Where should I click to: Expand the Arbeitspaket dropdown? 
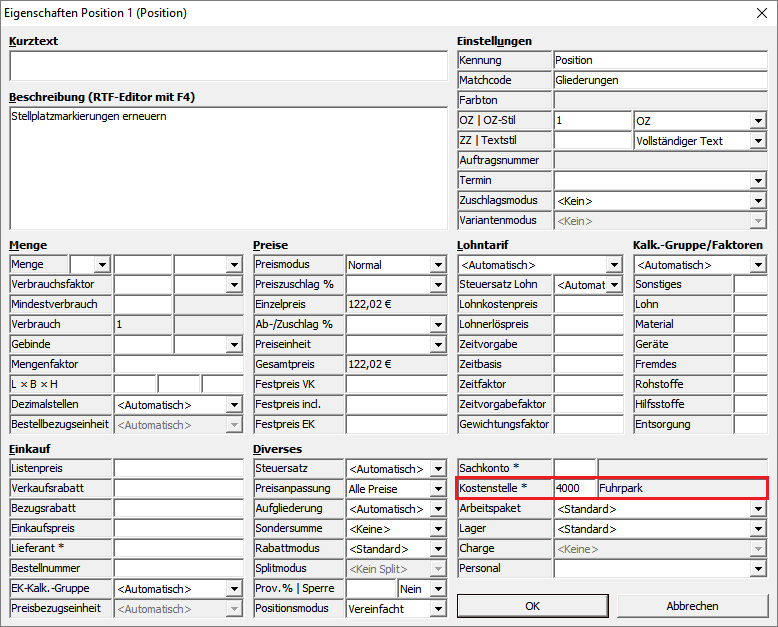tap(758, 509)
